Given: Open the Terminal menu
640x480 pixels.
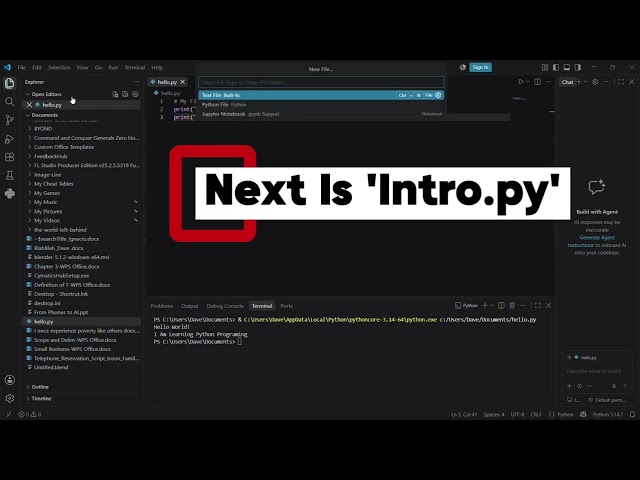Looking at the screenshot, I should (135, 67).
